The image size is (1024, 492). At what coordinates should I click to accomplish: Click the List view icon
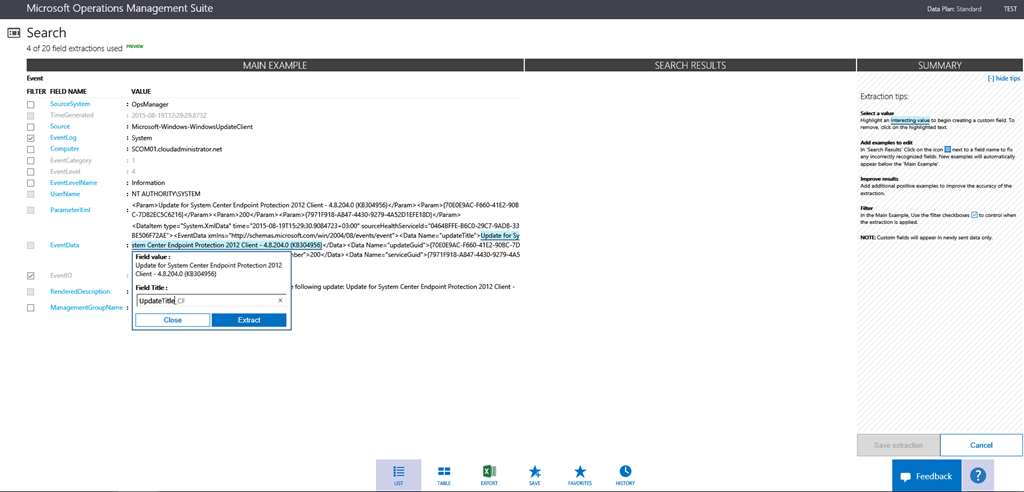[x=398, y=472]
